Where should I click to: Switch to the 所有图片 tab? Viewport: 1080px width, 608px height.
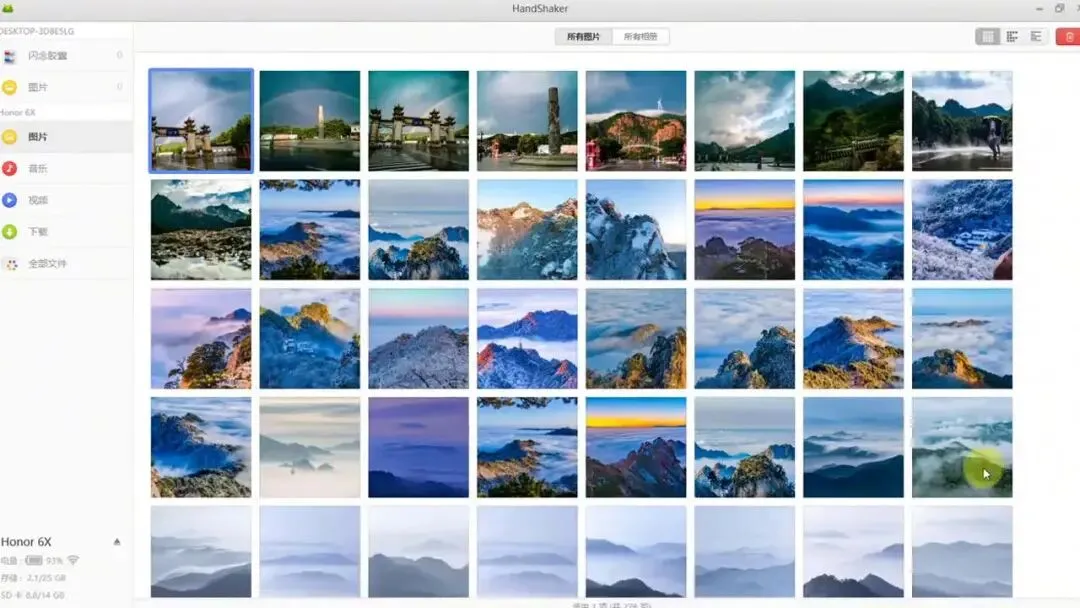(583, 36)
